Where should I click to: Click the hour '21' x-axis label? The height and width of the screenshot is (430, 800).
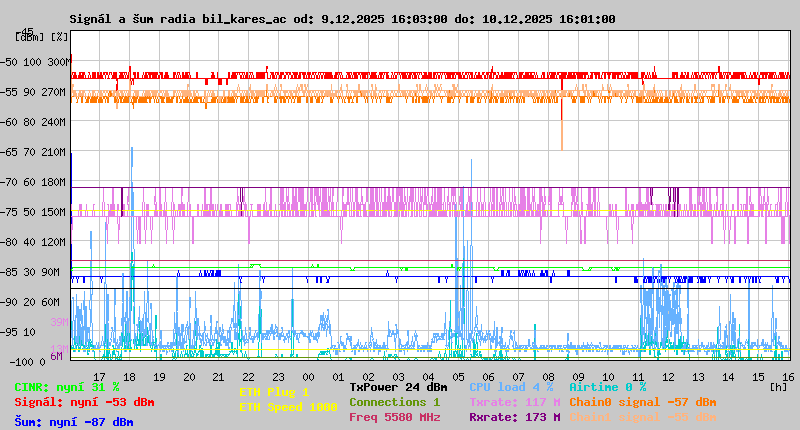pos(218,377)
